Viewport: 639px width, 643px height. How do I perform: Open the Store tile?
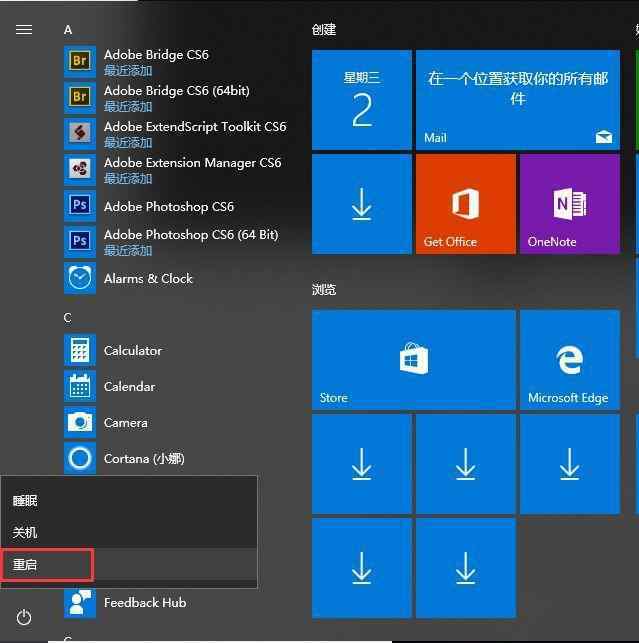point(413,360)
